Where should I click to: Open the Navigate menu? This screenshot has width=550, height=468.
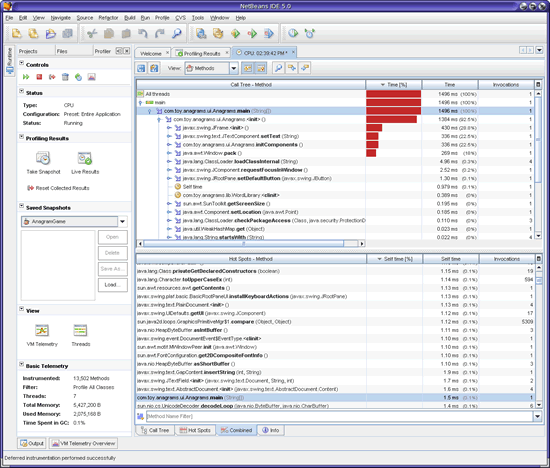point(60,18)
